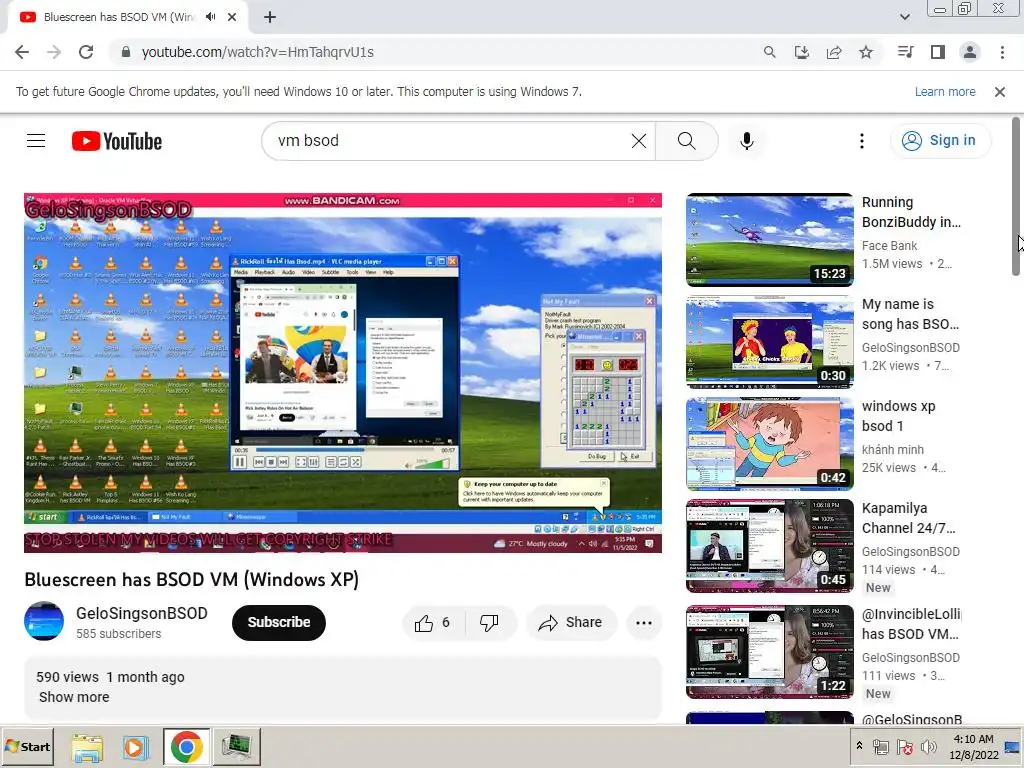The width and height of the screenshot is (1024, 768).
Task: Click the browser forward arrow
Action: pyautogui.click(x=54, y=52)
